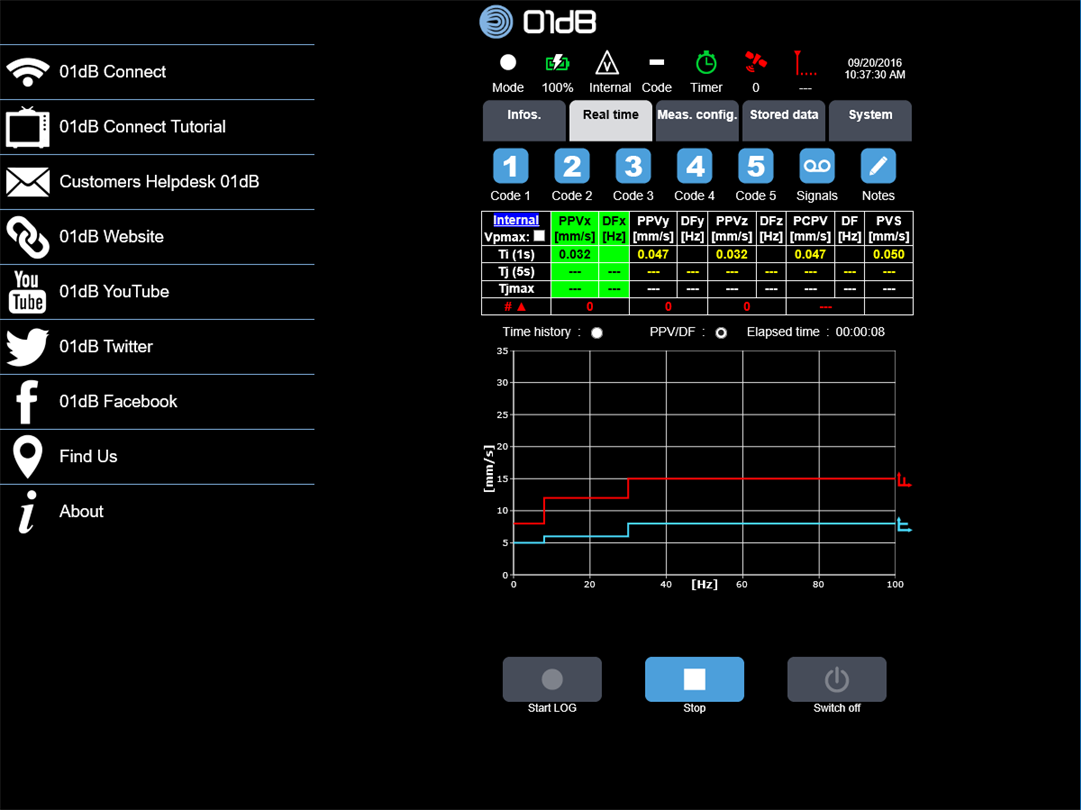Click the PPVy column header

click(654, 228)
